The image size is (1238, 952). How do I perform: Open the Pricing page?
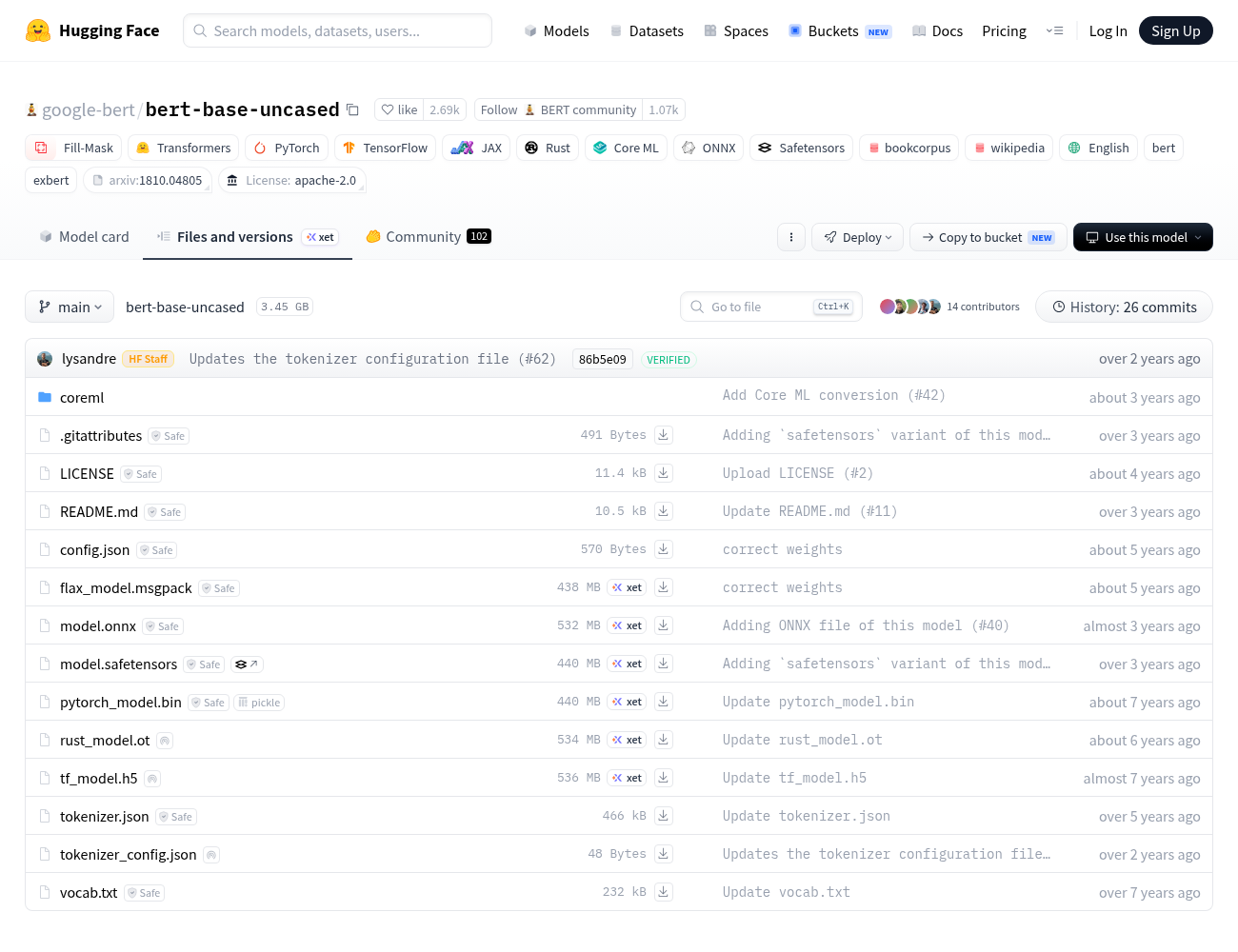coord(1004,30)
